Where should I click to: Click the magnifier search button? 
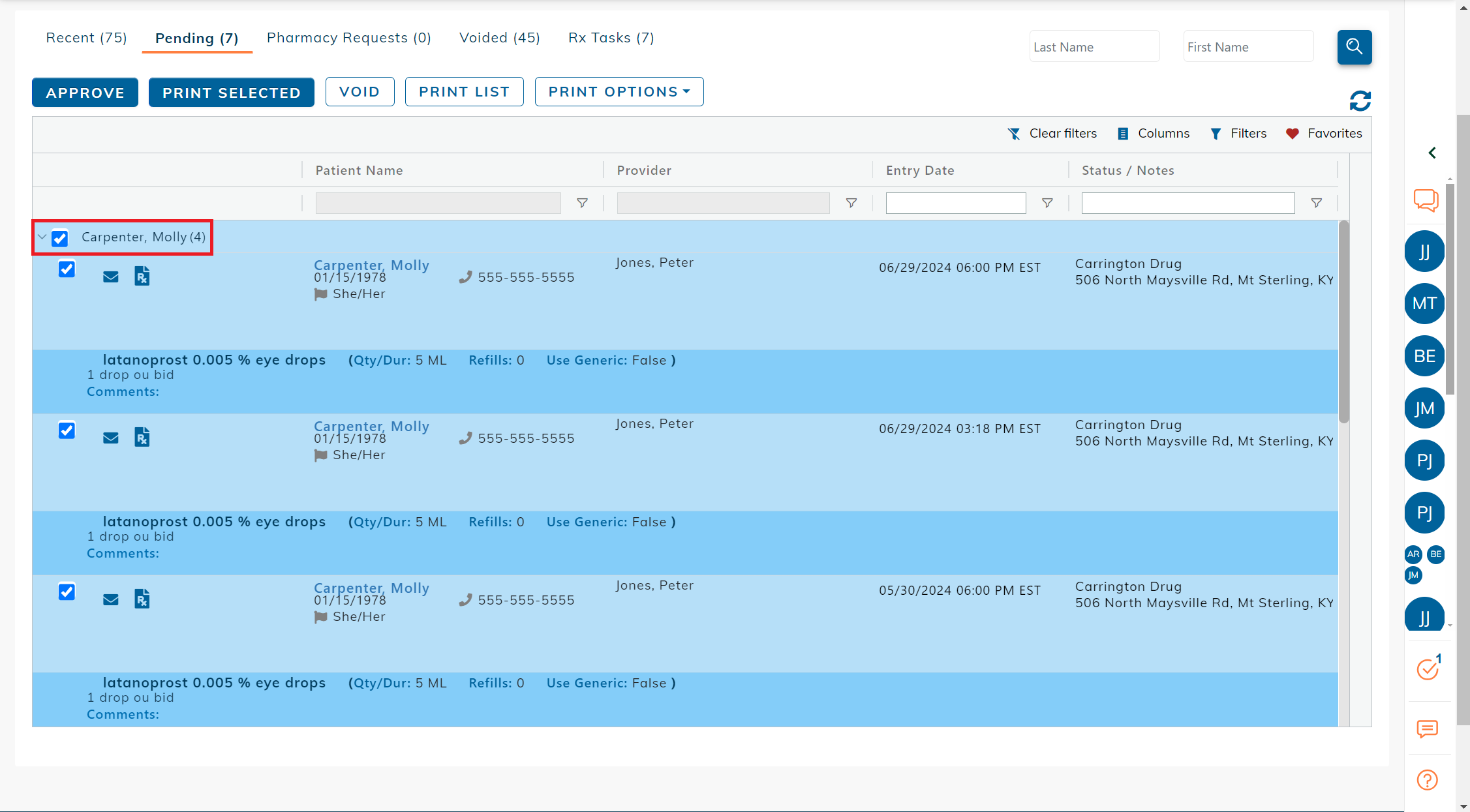[1354, 47]
